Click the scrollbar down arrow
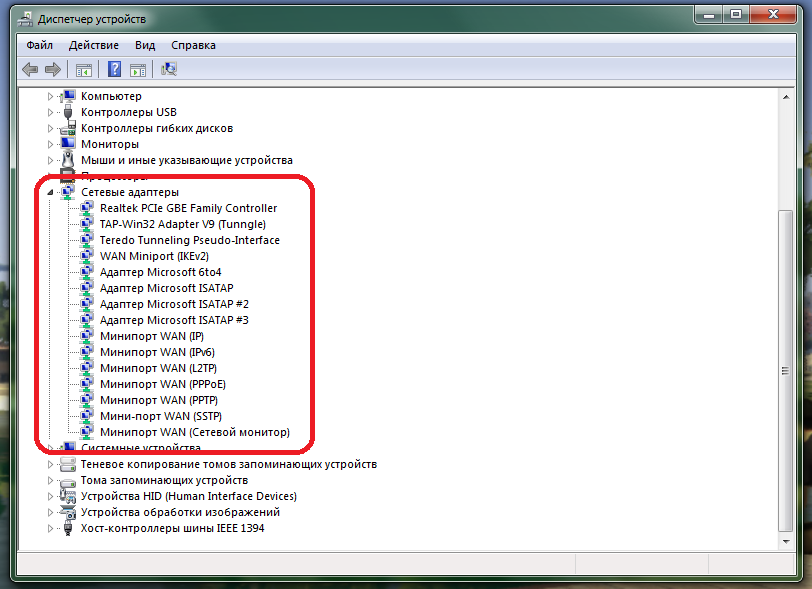 click(786, 542)
